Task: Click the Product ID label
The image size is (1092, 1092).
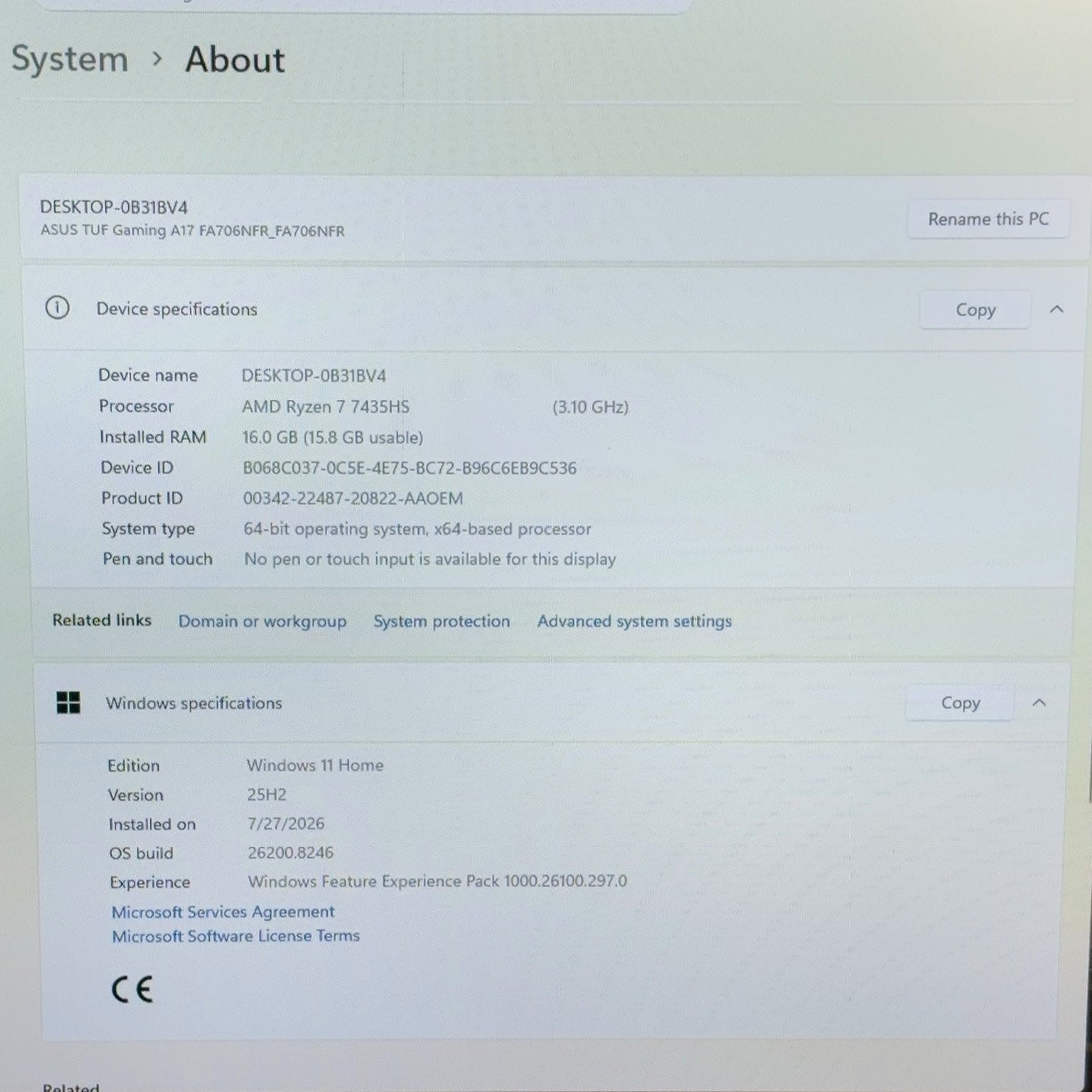Action: (142, 498)
